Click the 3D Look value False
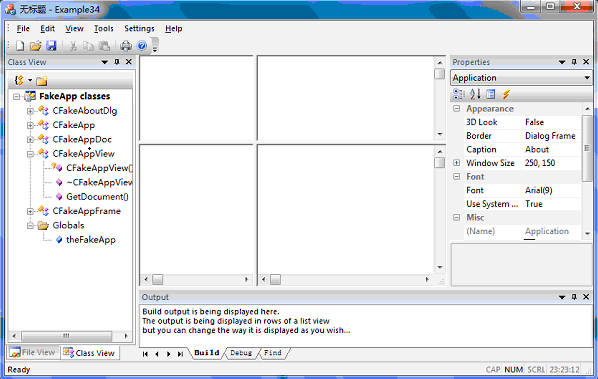 point(534,122)
